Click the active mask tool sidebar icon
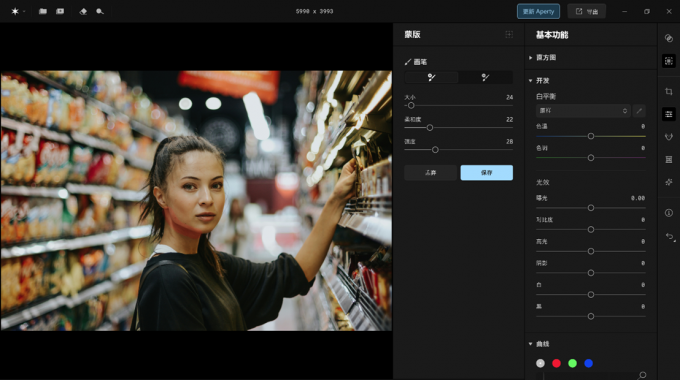The width and height of the screenshot is (680, 380). pyautogui.click(x=669, y=61)
